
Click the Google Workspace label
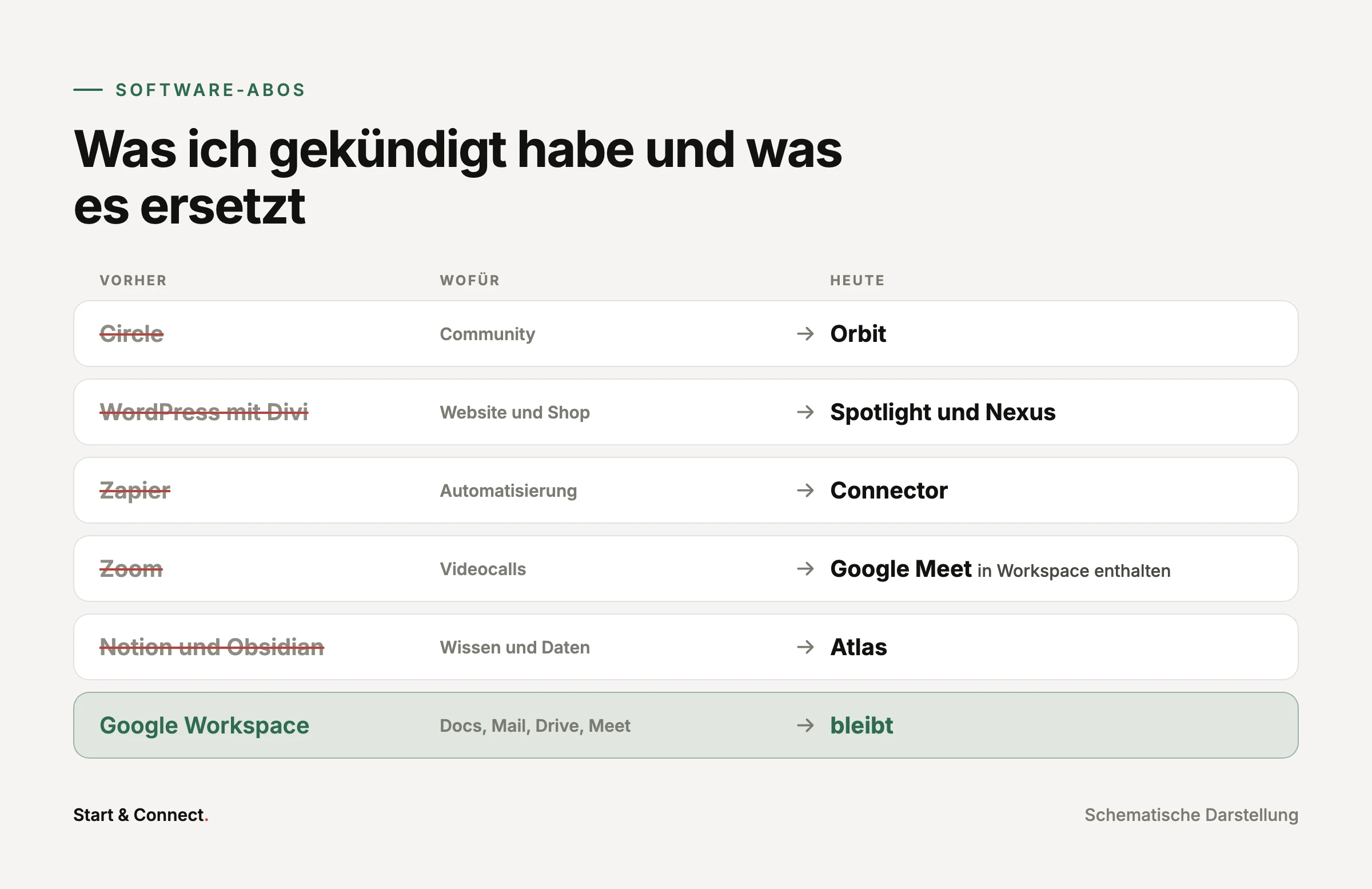tap(204, 726)
